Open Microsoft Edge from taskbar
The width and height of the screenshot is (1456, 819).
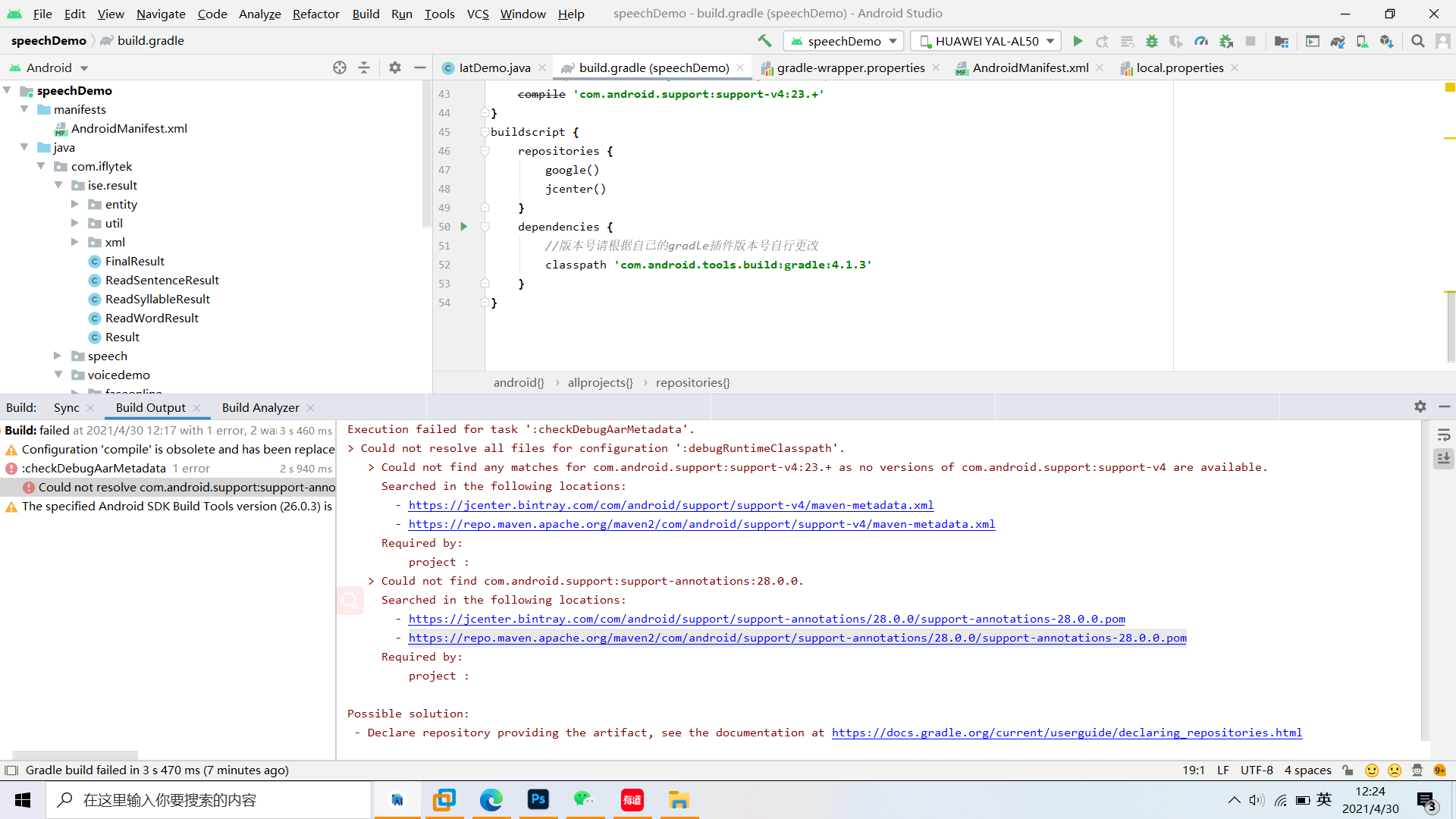[x=491, y=800]
